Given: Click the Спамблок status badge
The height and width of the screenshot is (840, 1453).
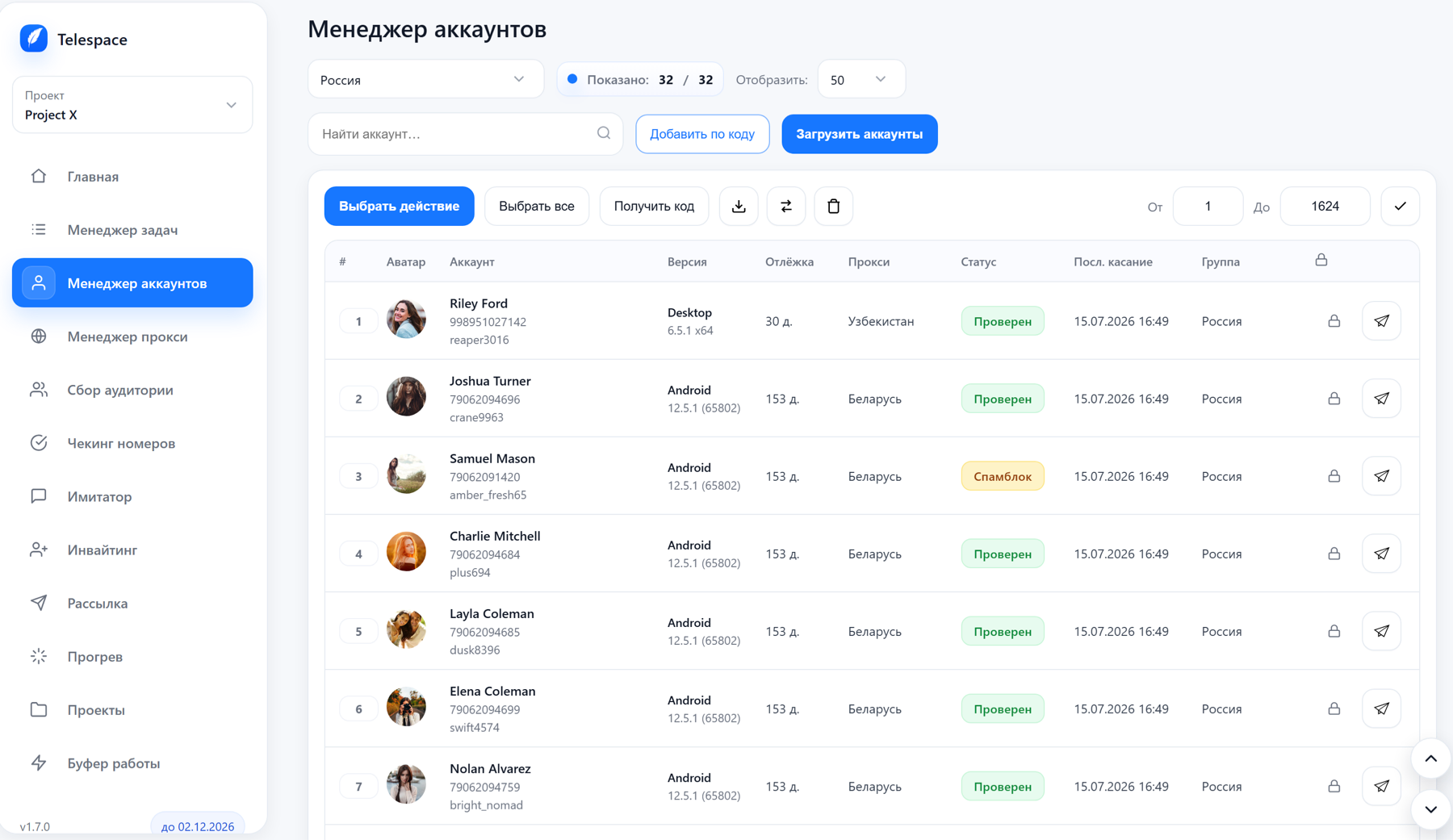Looking at the screenshot, I should (x=1002, y=476).
